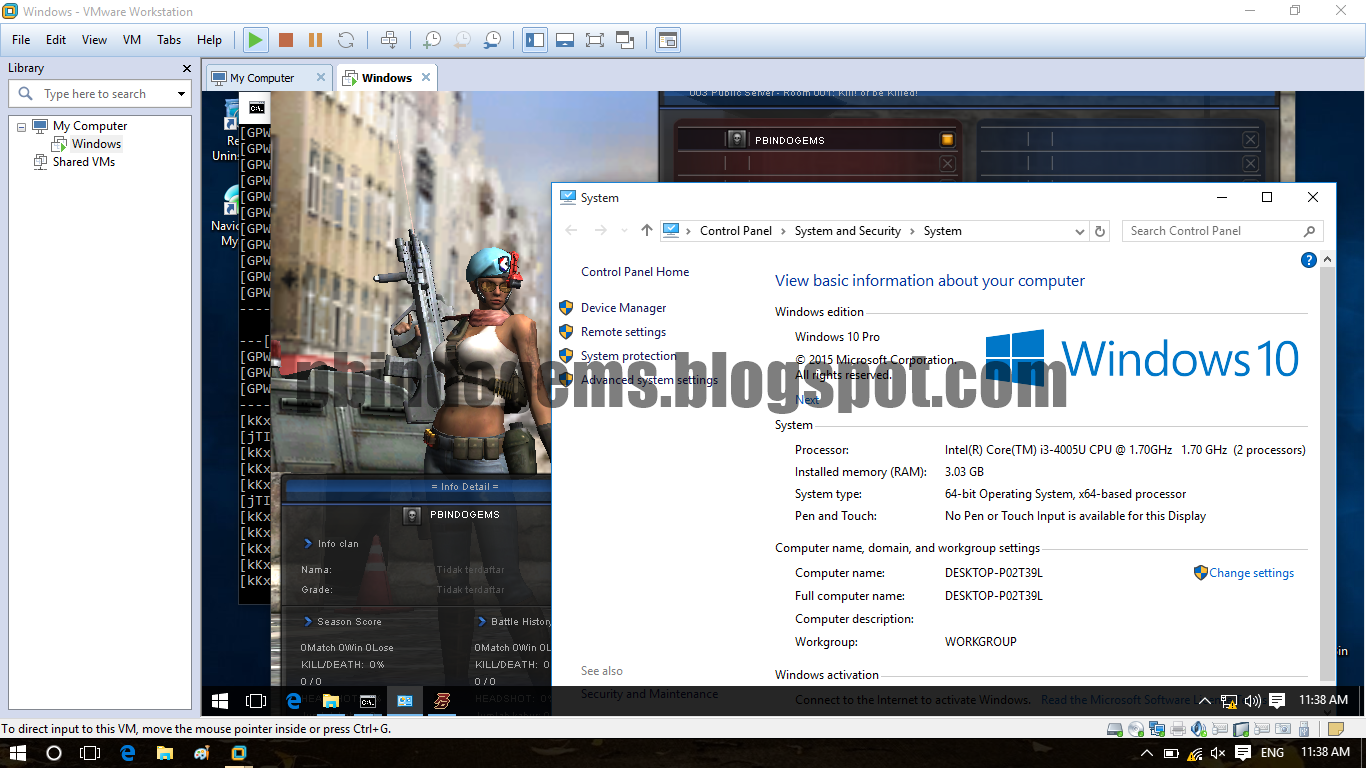Power on the VM with green play button
The image size is (1366, 768).
tap(256, 40)
